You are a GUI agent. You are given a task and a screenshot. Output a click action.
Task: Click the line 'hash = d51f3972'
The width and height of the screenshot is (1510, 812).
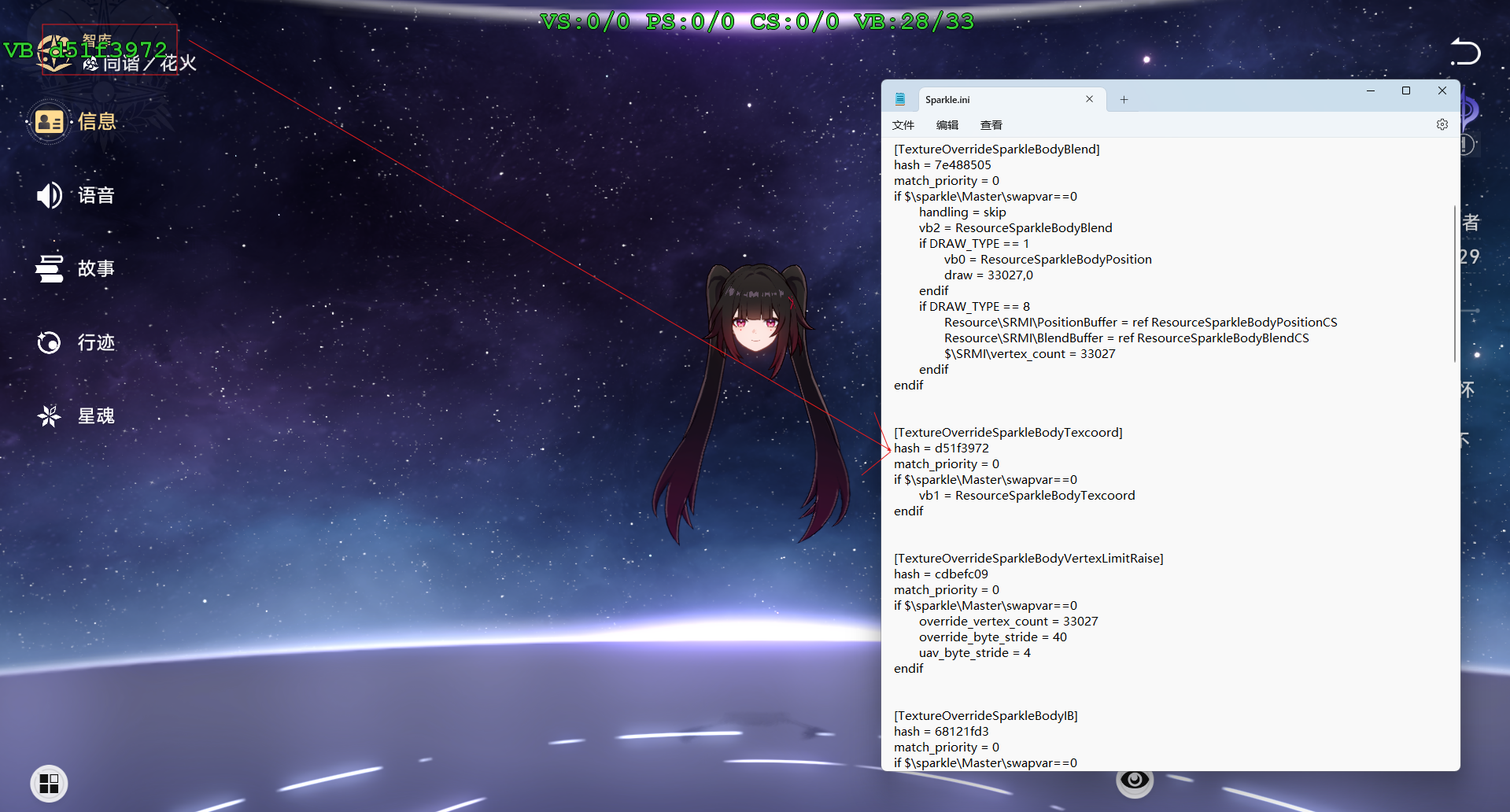[941, 448]
